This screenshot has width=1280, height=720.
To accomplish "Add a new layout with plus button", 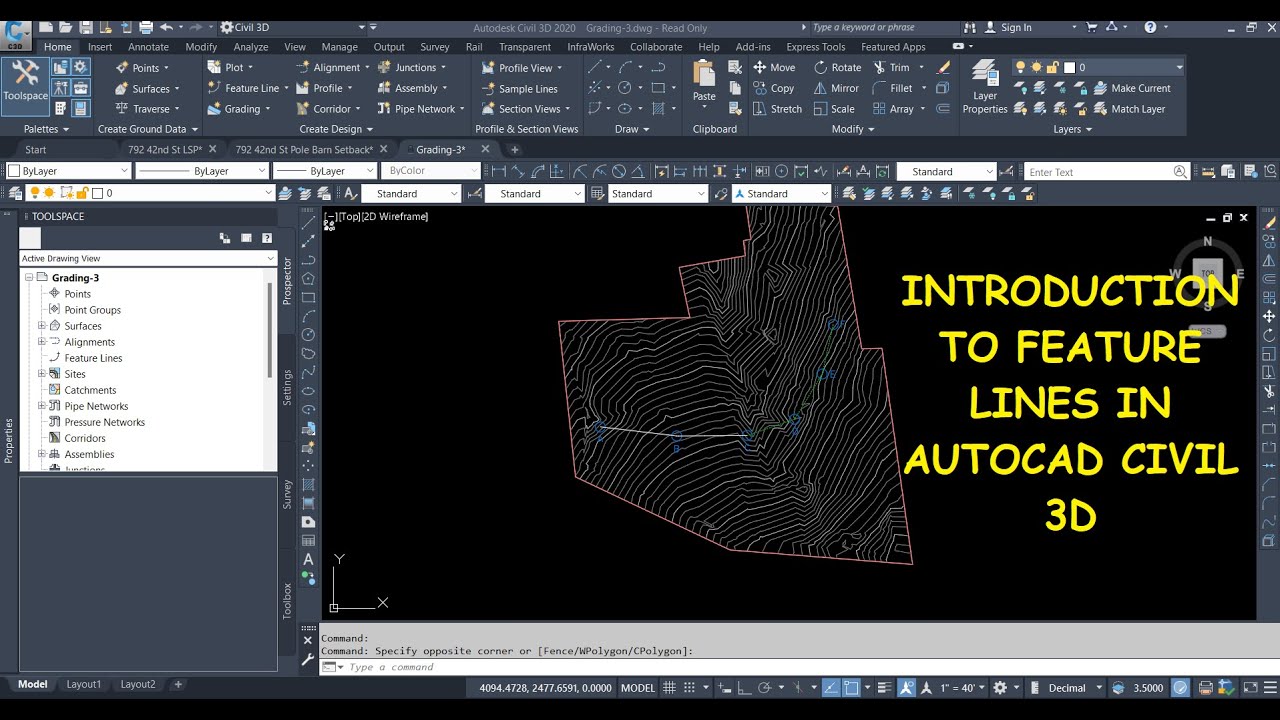I will (178, 685).
